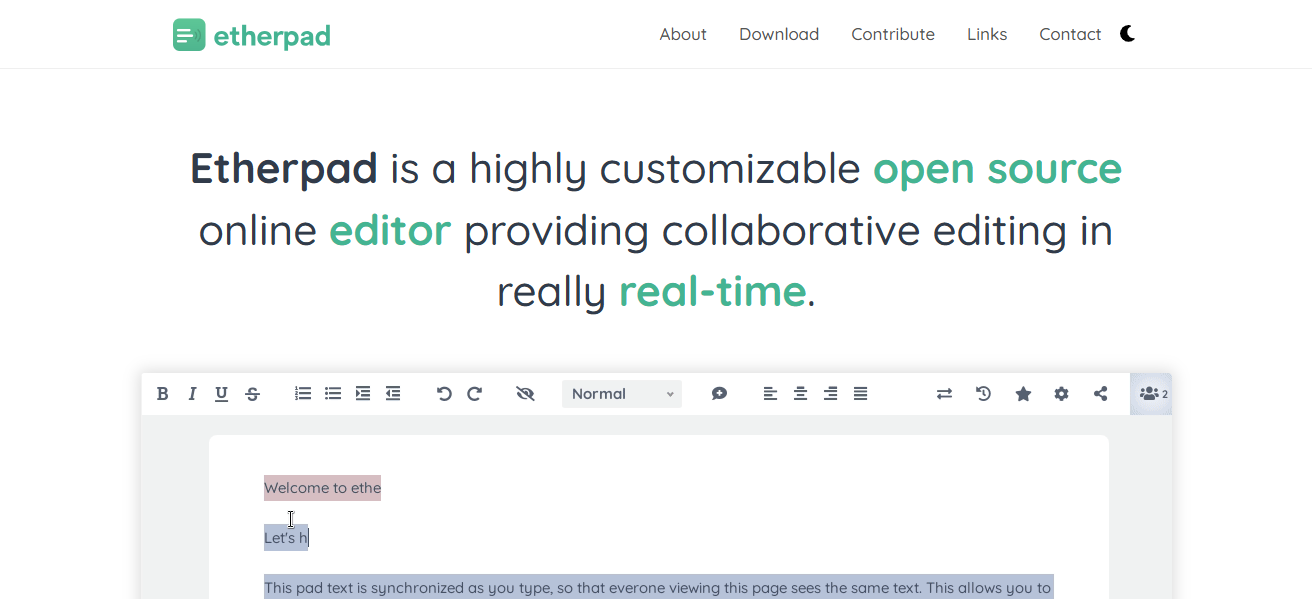Click the 'This pad text is synchronized' paragraph
The image size is (1312, 599).
coord(659,587)
